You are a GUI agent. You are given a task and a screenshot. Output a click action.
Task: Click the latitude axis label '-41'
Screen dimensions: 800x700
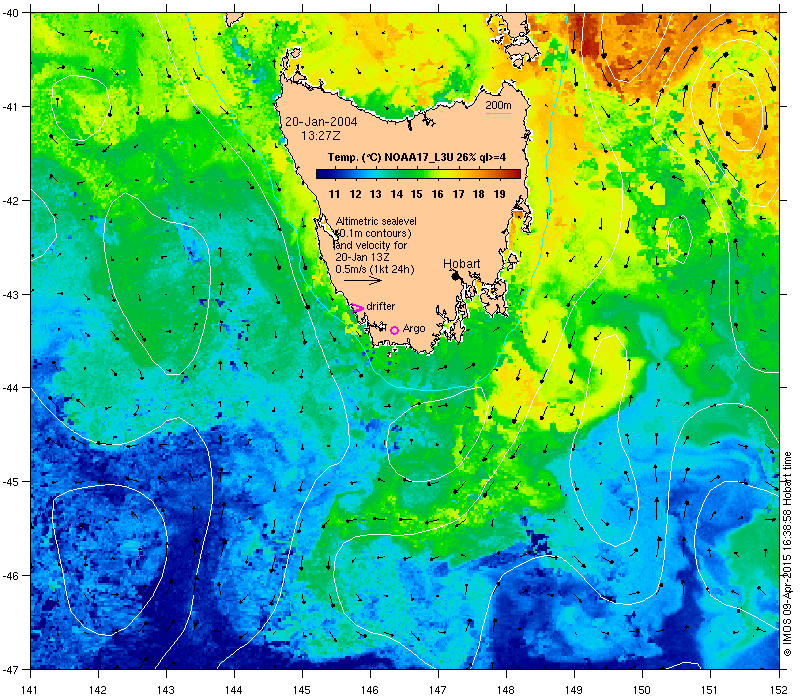click(10, 107)
